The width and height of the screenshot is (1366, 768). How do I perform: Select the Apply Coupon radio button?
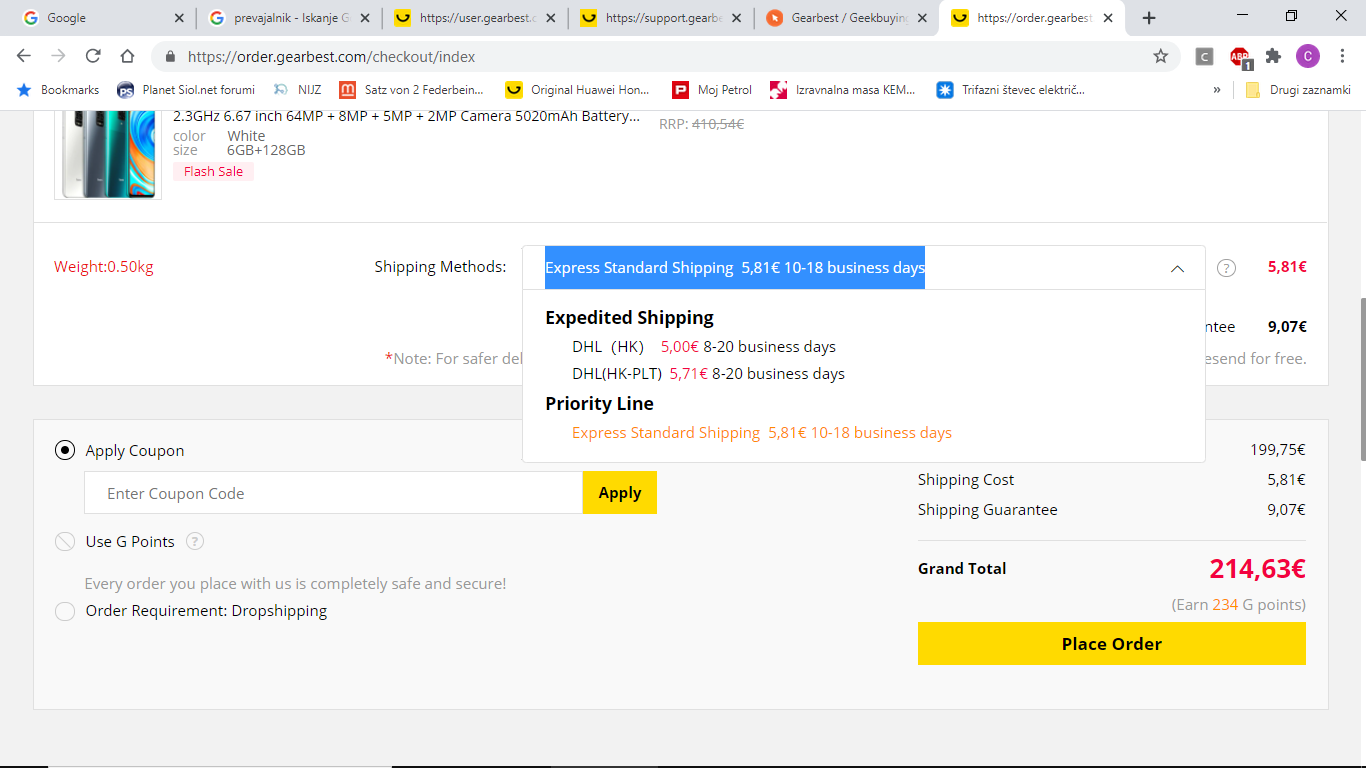65,450
